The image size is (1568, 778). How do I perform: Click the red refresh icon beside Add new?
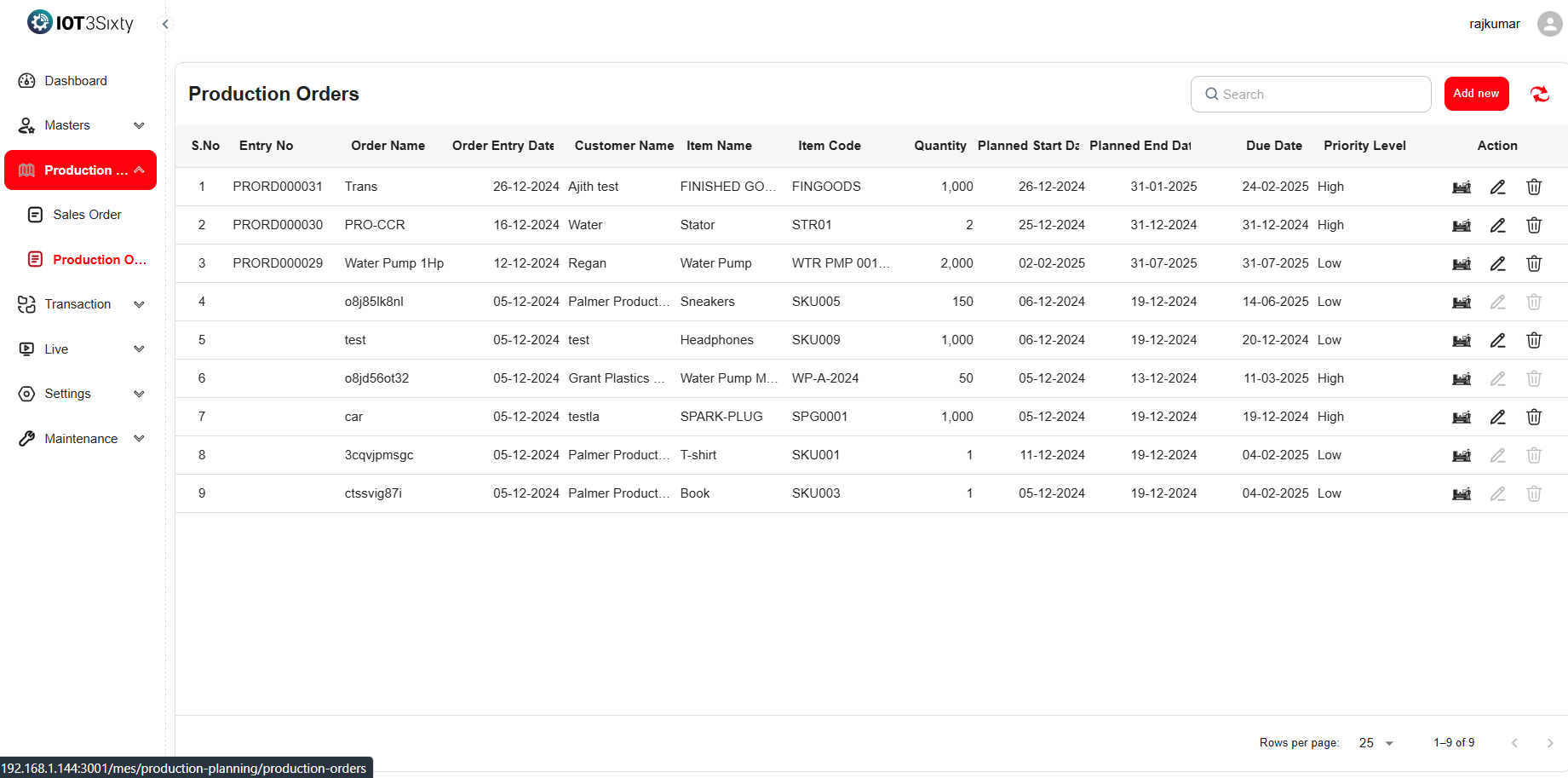1539,95
